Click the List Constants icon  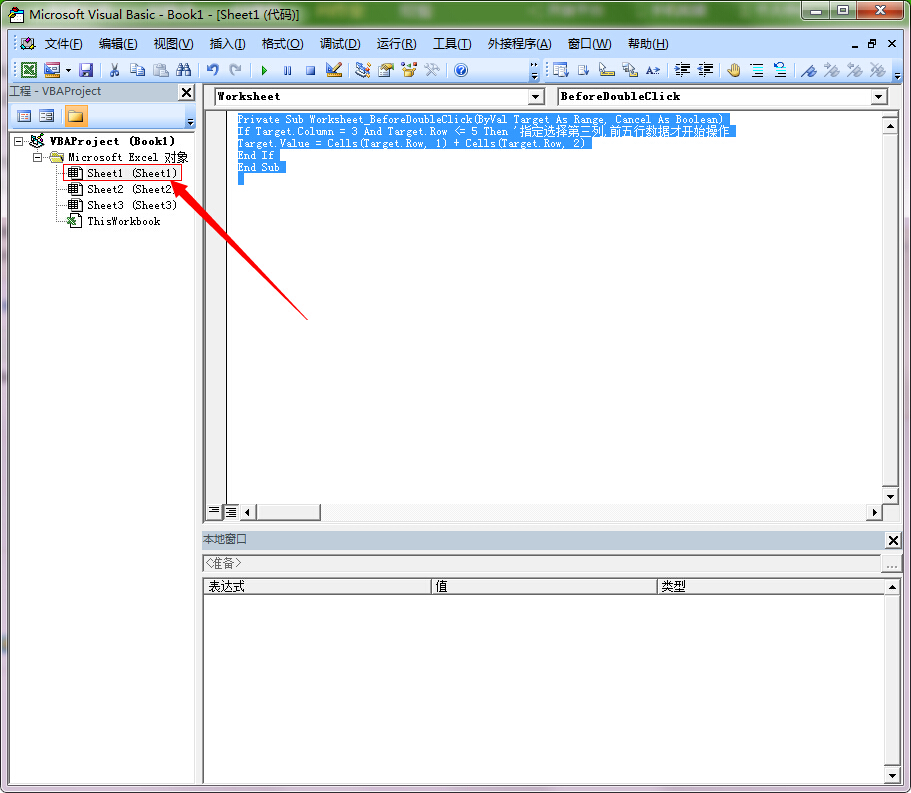point(583,70)
